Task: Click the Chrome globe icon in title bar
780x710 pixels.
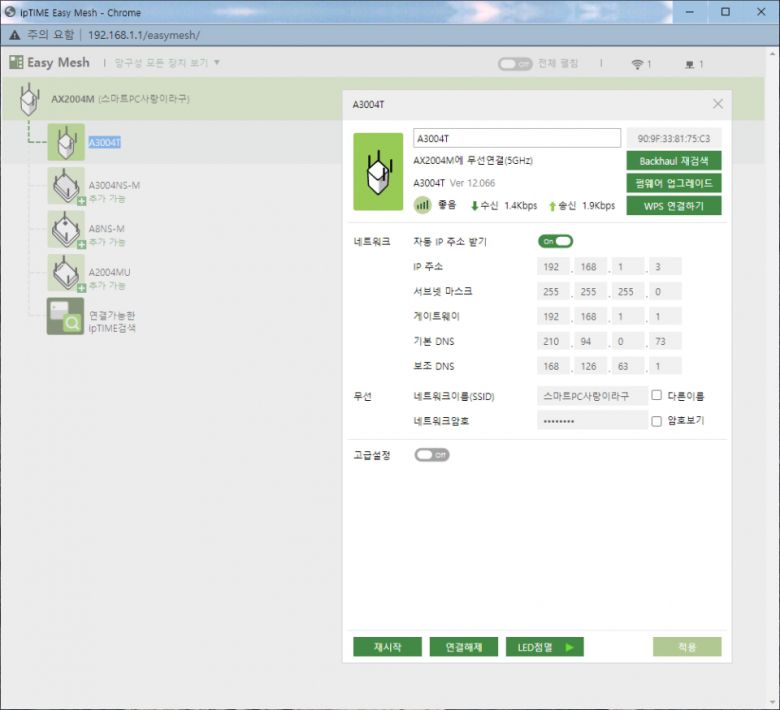Action: tap(10, 12)
